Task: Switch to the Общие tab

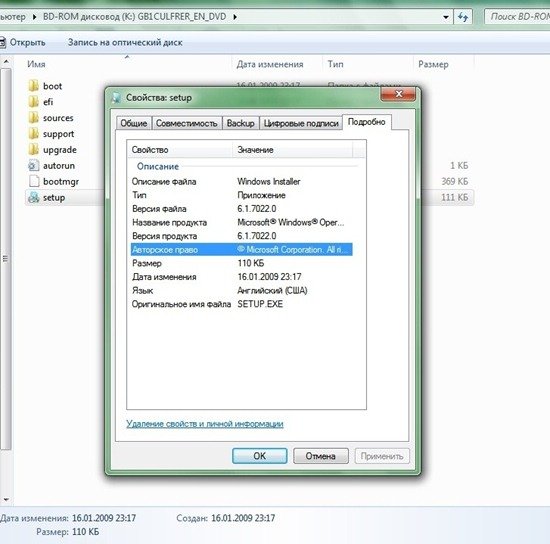Action: pyautogui.click(x=134, y=123)
